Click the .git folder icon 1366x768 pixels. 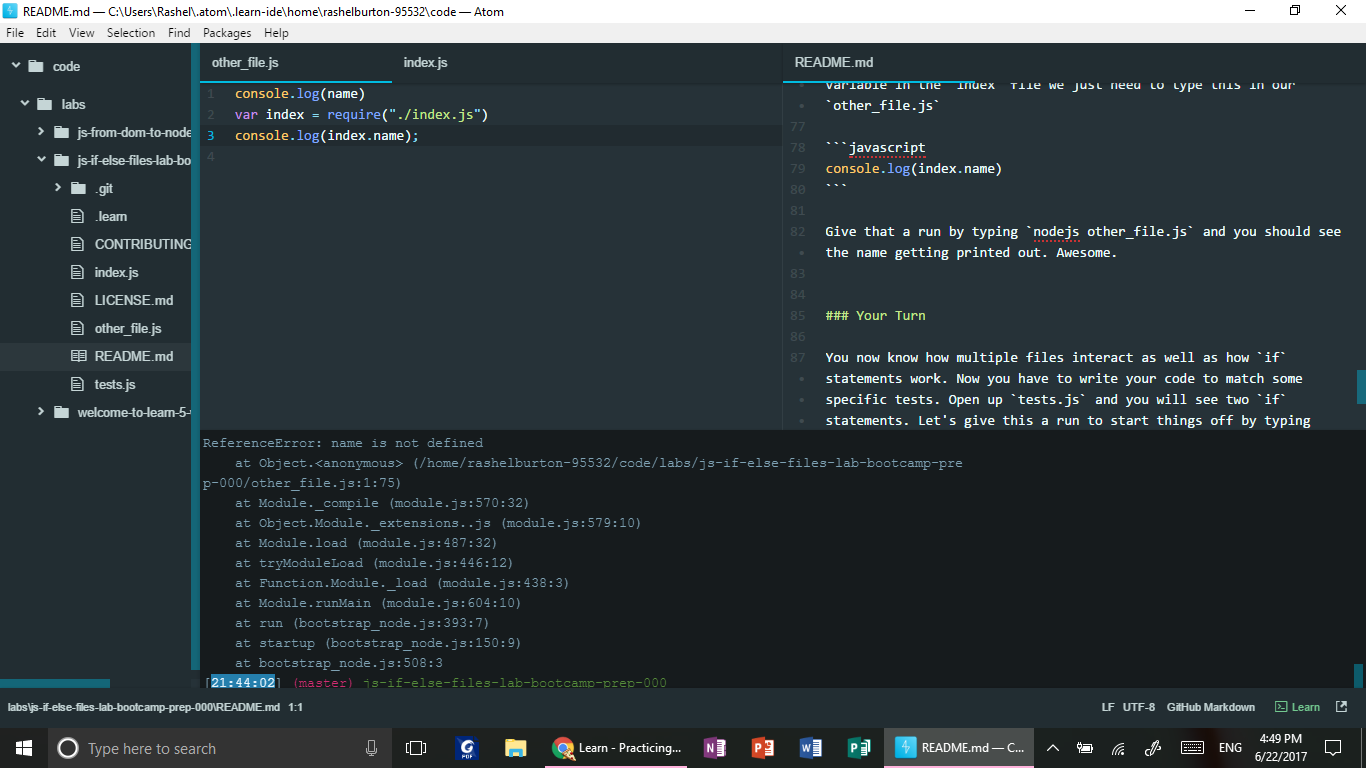(x=78, y=188)
